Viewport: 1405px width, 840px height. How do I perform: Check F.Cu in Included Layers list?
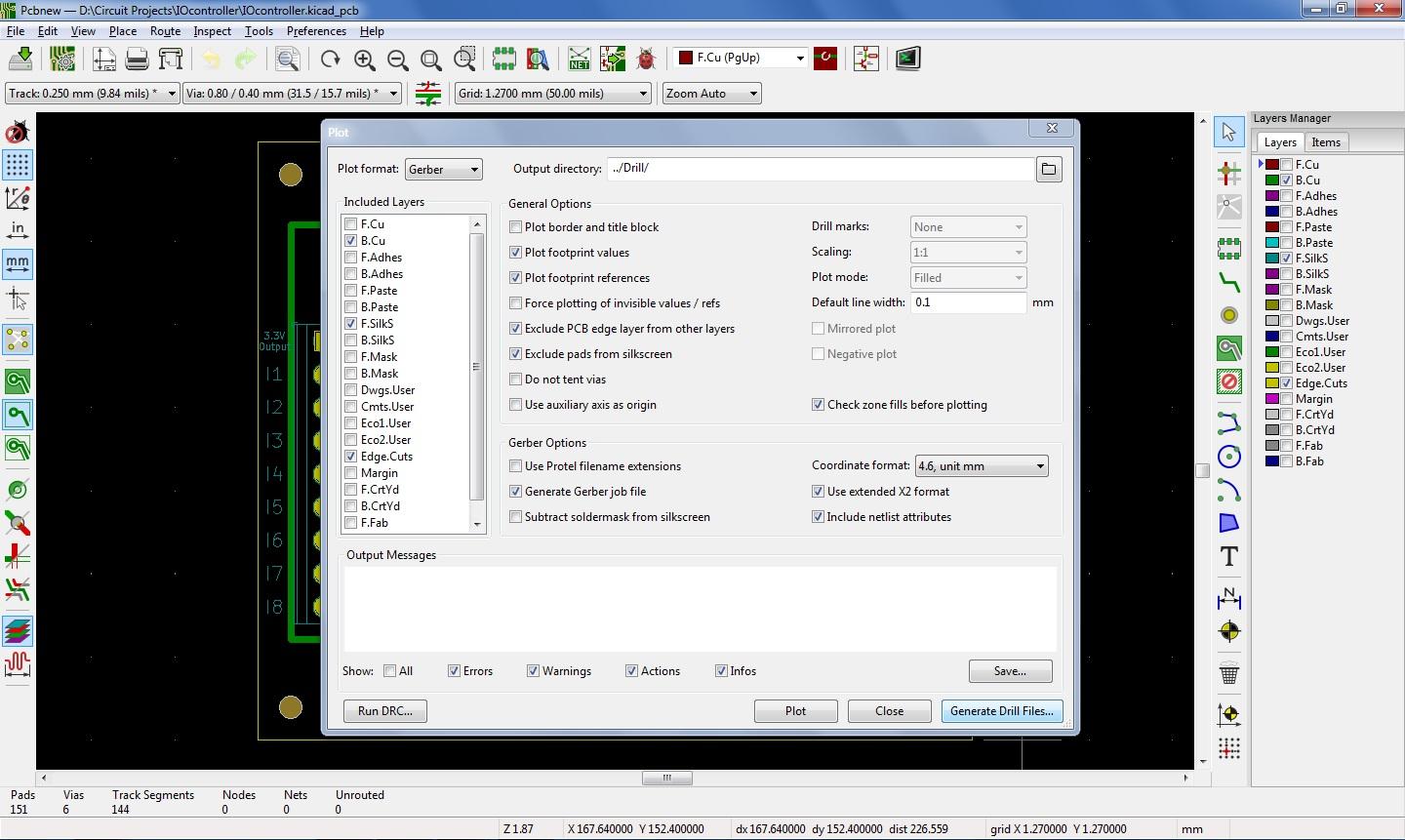pos(351,224)
